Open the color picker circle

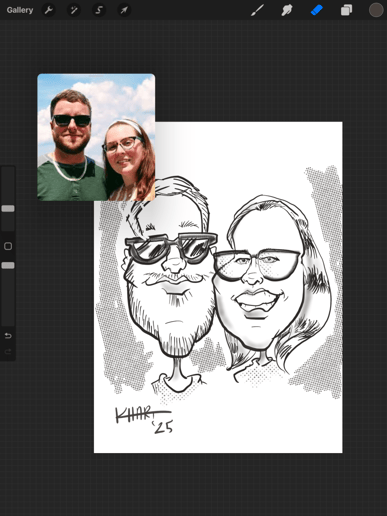376,10
